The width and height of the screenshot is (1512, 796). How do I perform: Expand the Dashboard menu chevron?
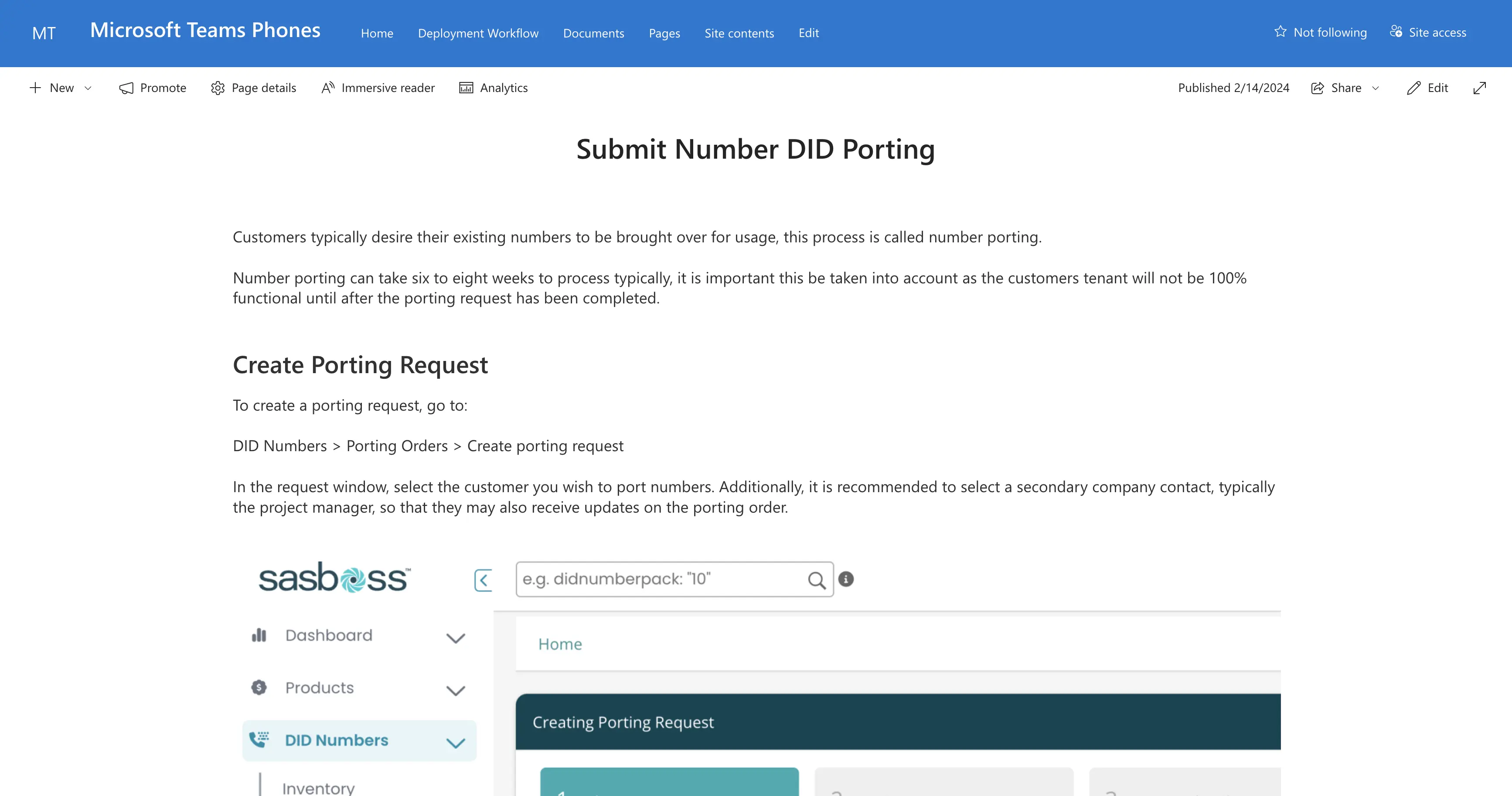[456, 637]
